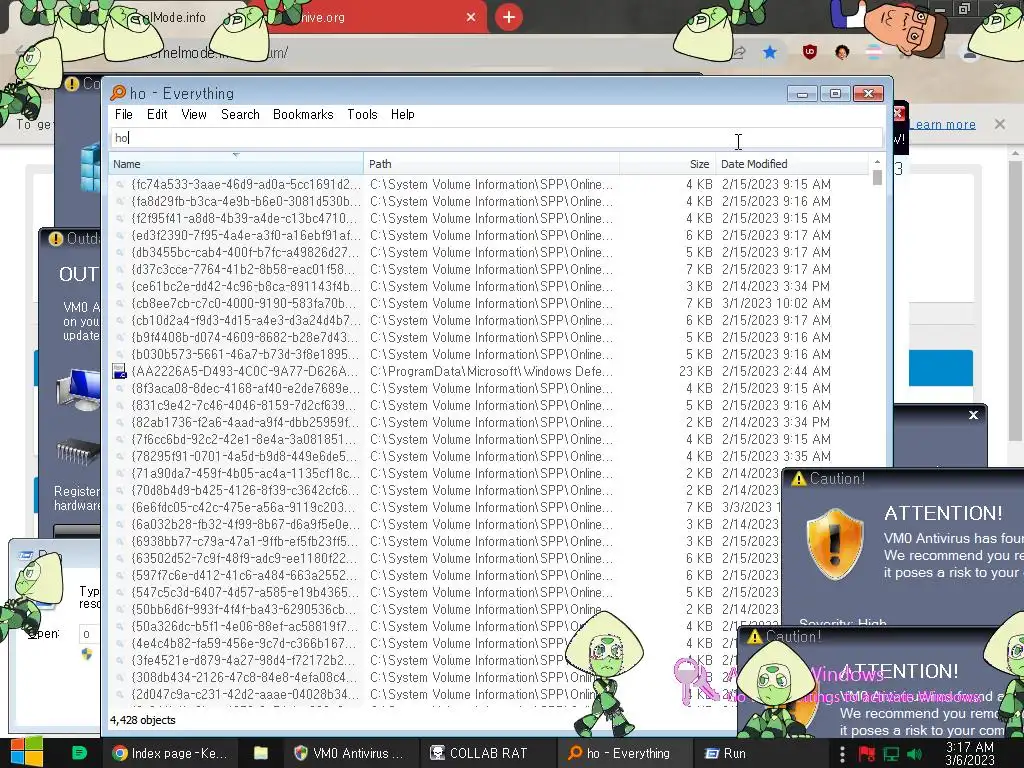Open the Search menu in Everything
Screen dimensions: 1024x768
(240, 114)
